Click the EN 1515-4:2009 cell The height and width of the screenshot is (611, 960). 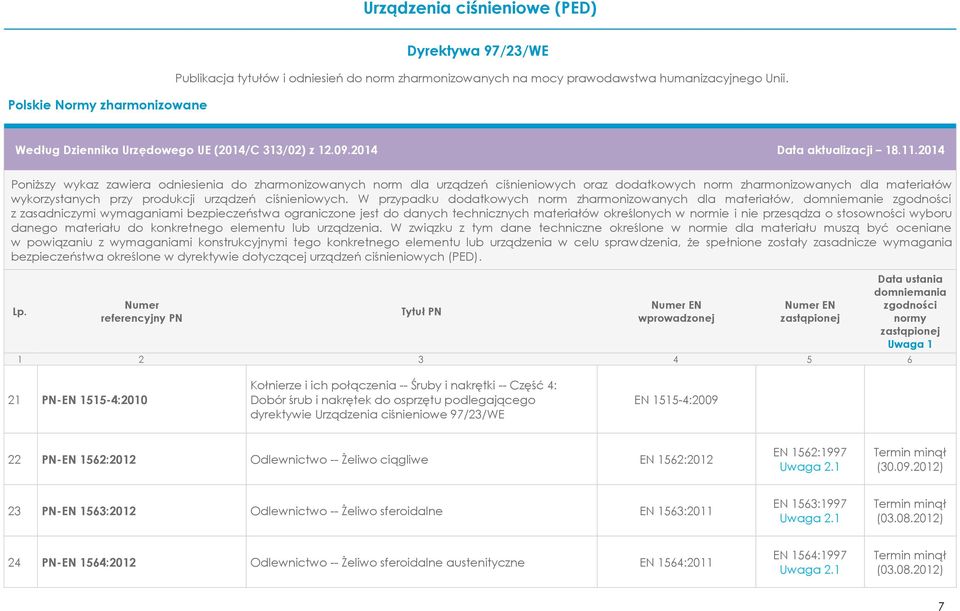tap(676, 400)
